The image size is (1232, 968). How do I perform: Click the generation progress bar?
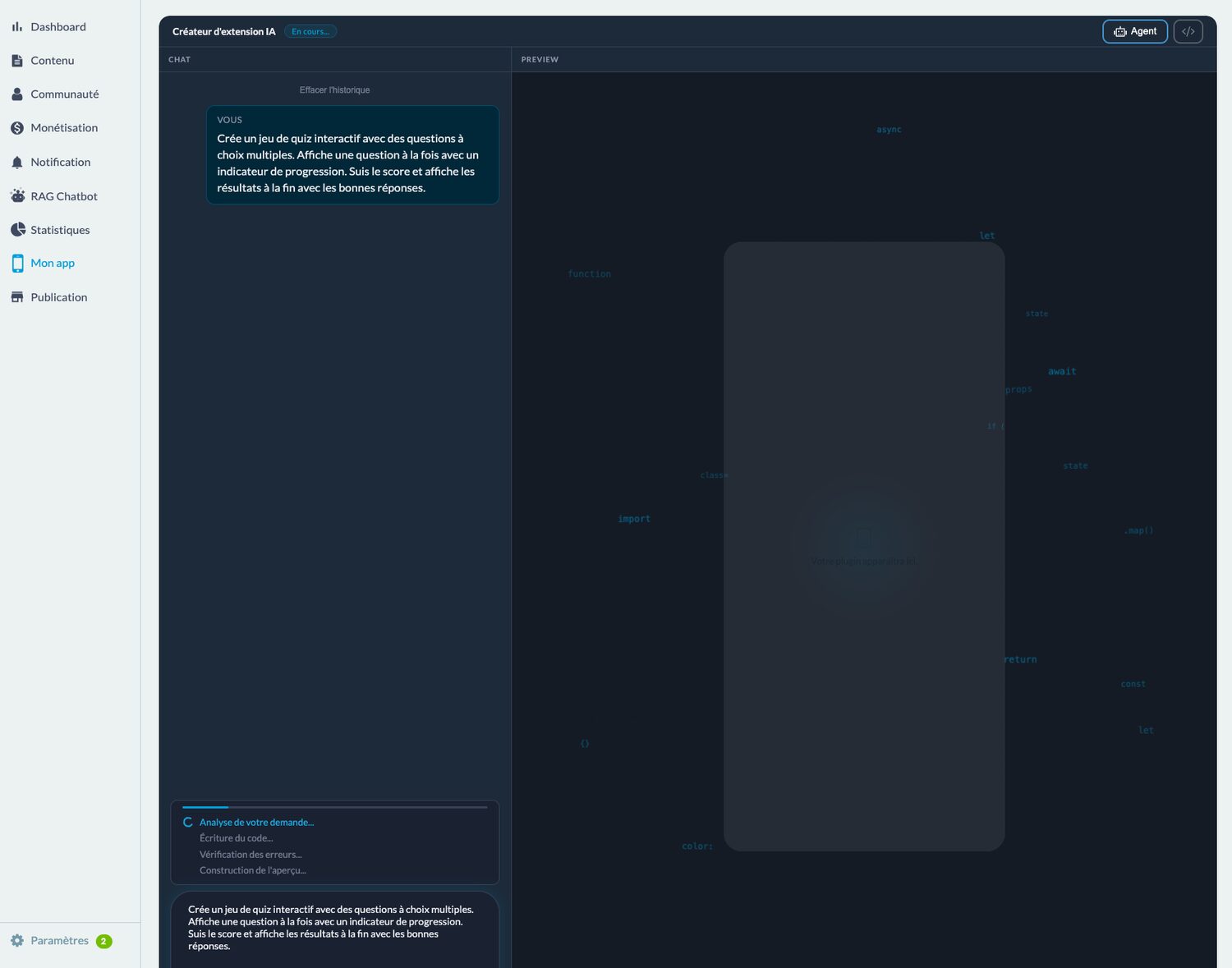(335, 807)
